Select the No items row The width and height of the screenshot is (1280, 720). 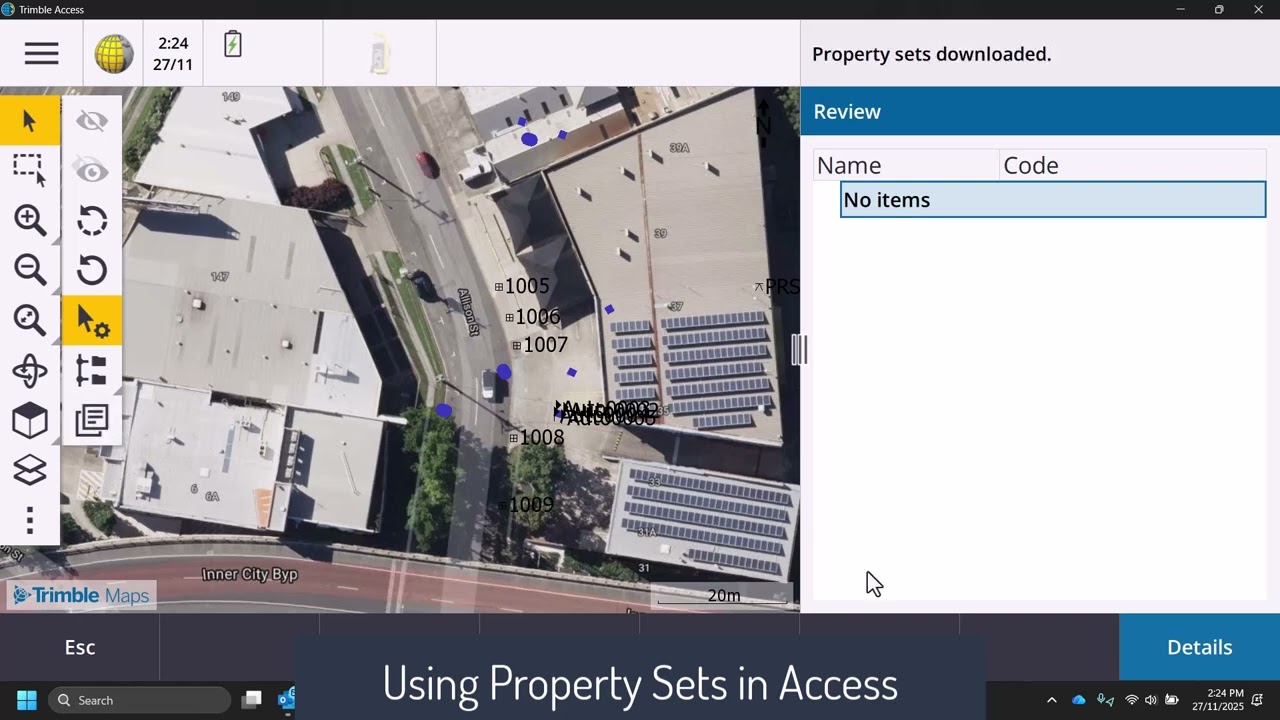pyautogui.click(x=1053, y=200)
